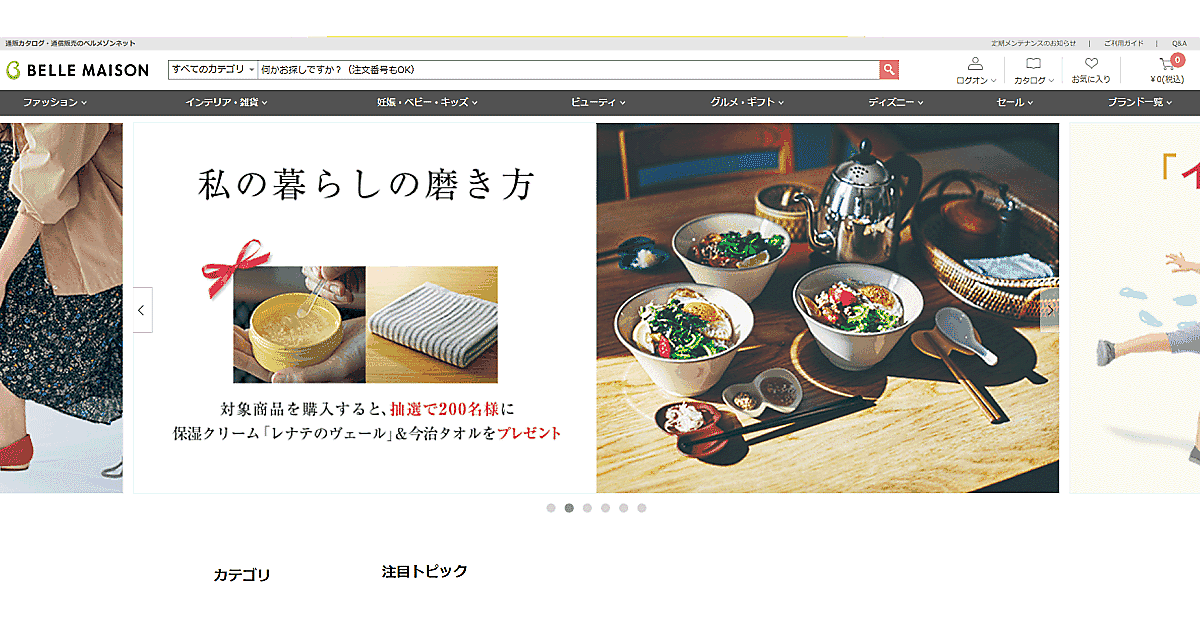Select the last carousel dot
The height and width of the screenshot is (630, 1200).
[642, 508]
